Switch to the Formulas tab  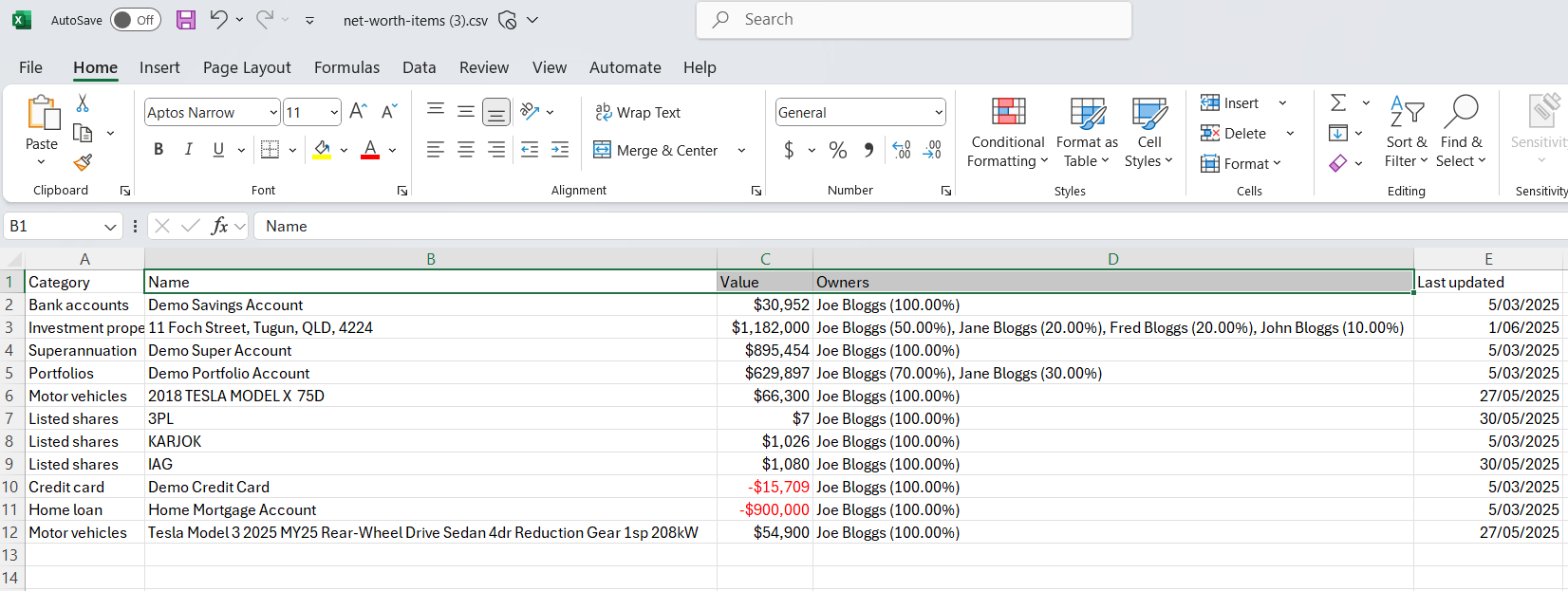(x=346, y=67)
